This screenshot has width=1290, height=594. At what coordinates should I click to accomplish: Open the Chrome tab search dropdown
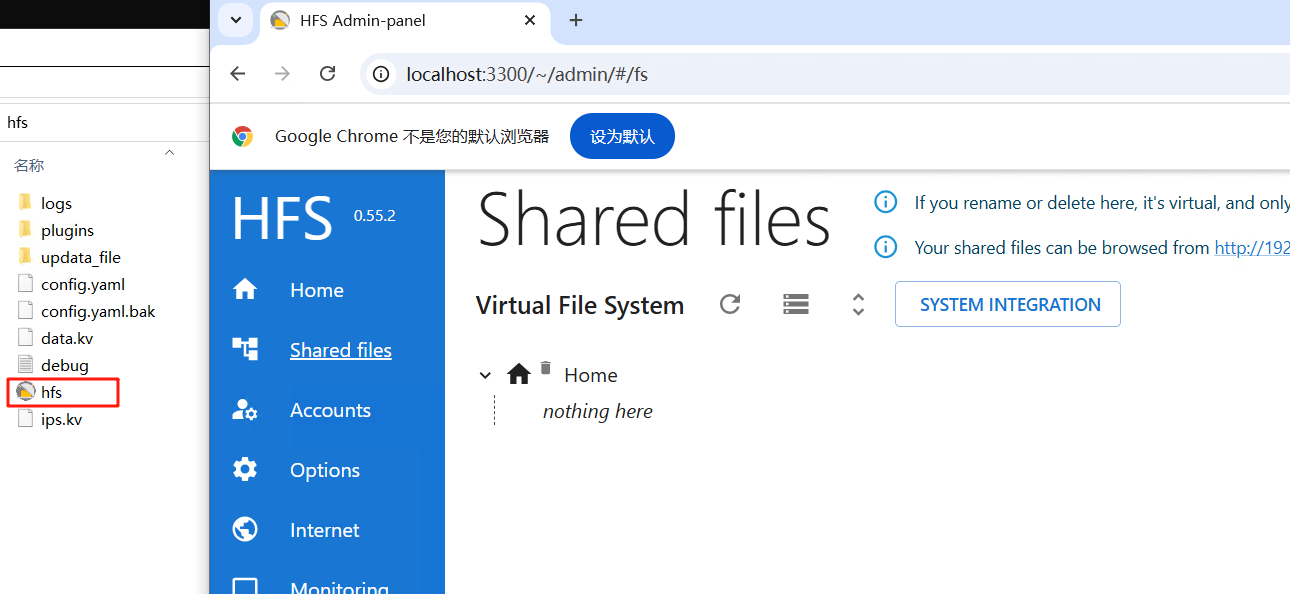point(235,20)
